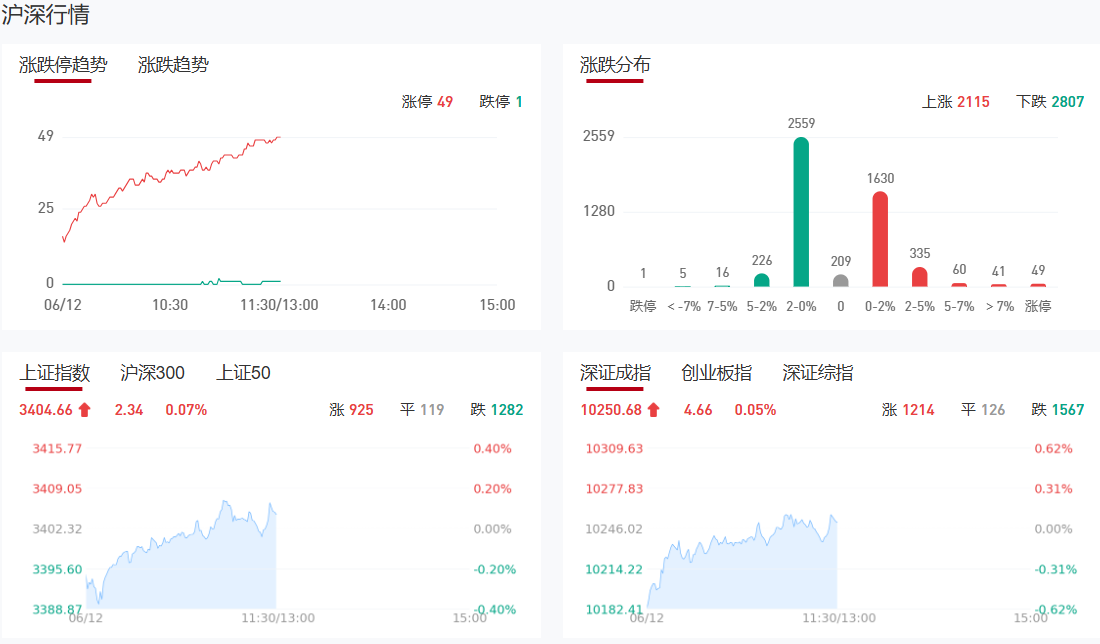This screenshot has width=1100, height=644.
Task: Select the 深证成指 tab
Action: coord(615,373)
